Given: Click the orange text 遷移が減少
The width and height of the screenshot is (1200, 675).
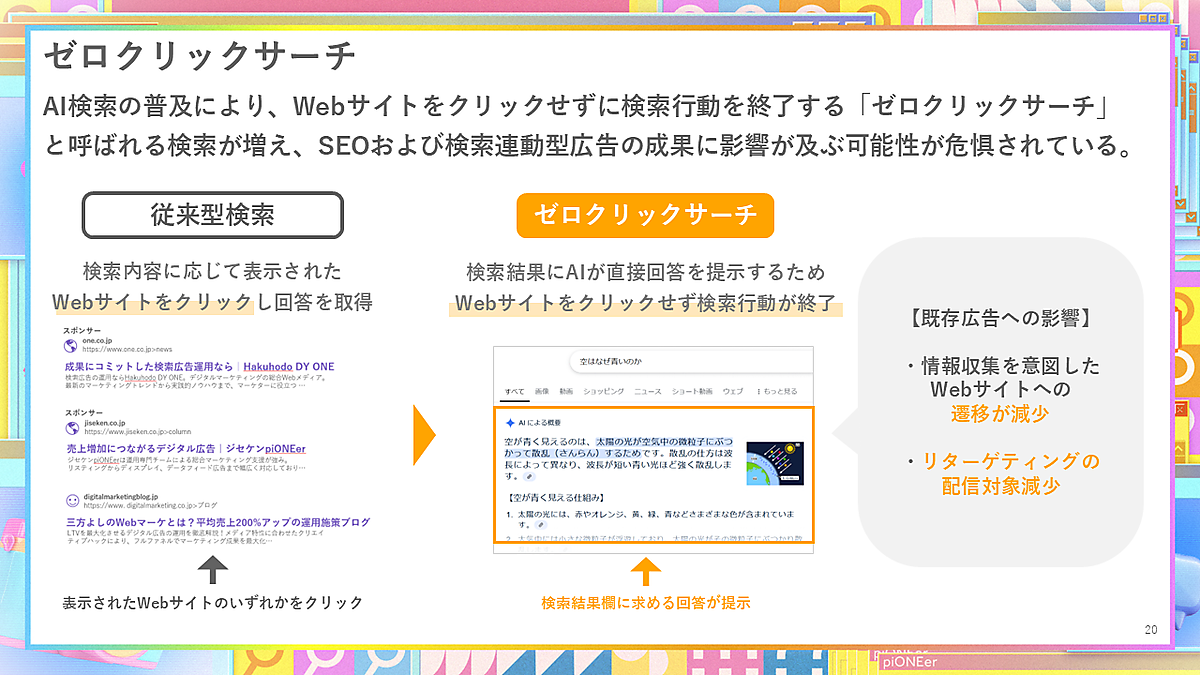Looking at the screenshot, I should point(1000,412).
